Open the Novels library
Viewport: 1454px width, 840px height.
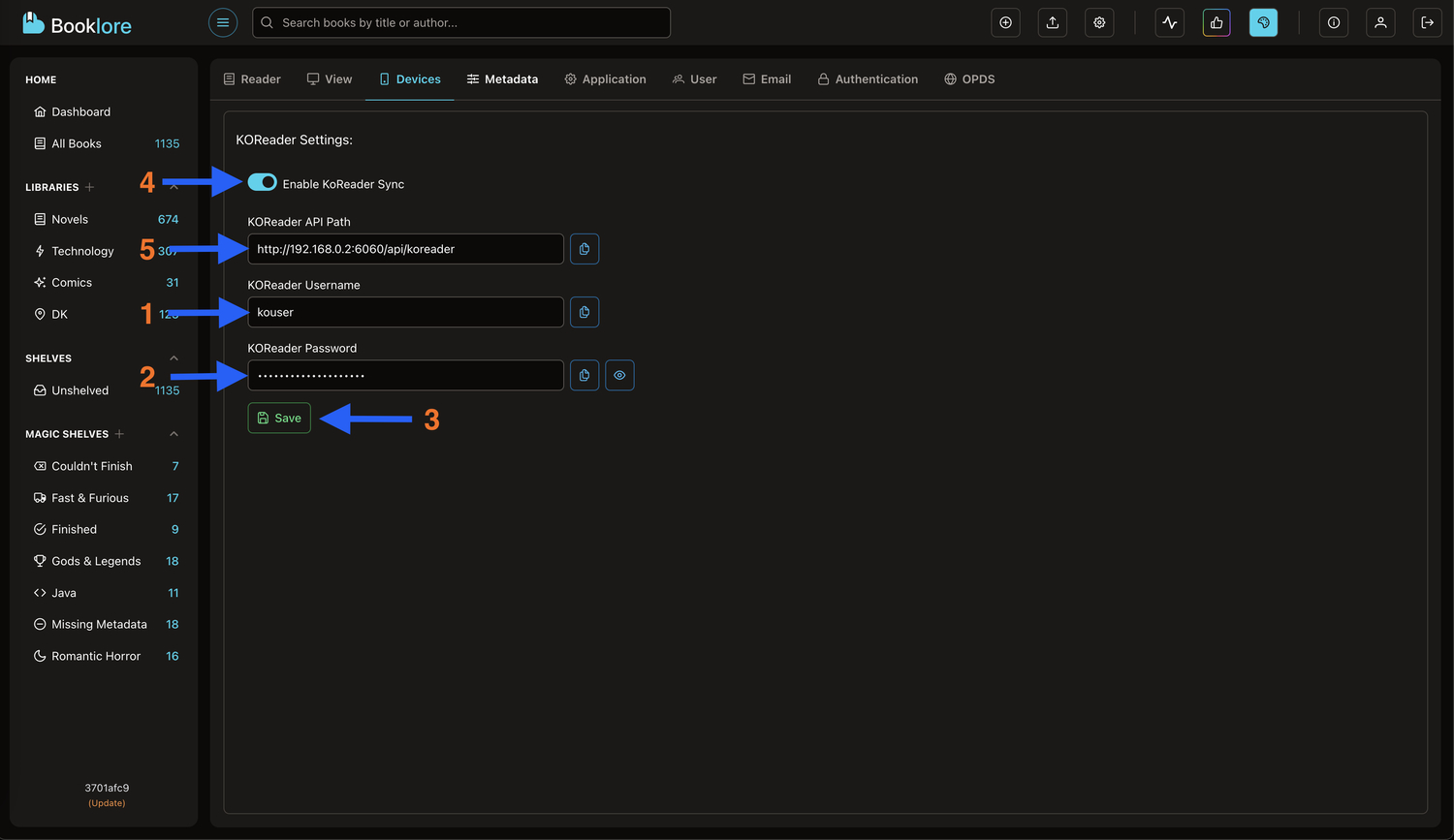coord(105,220)
